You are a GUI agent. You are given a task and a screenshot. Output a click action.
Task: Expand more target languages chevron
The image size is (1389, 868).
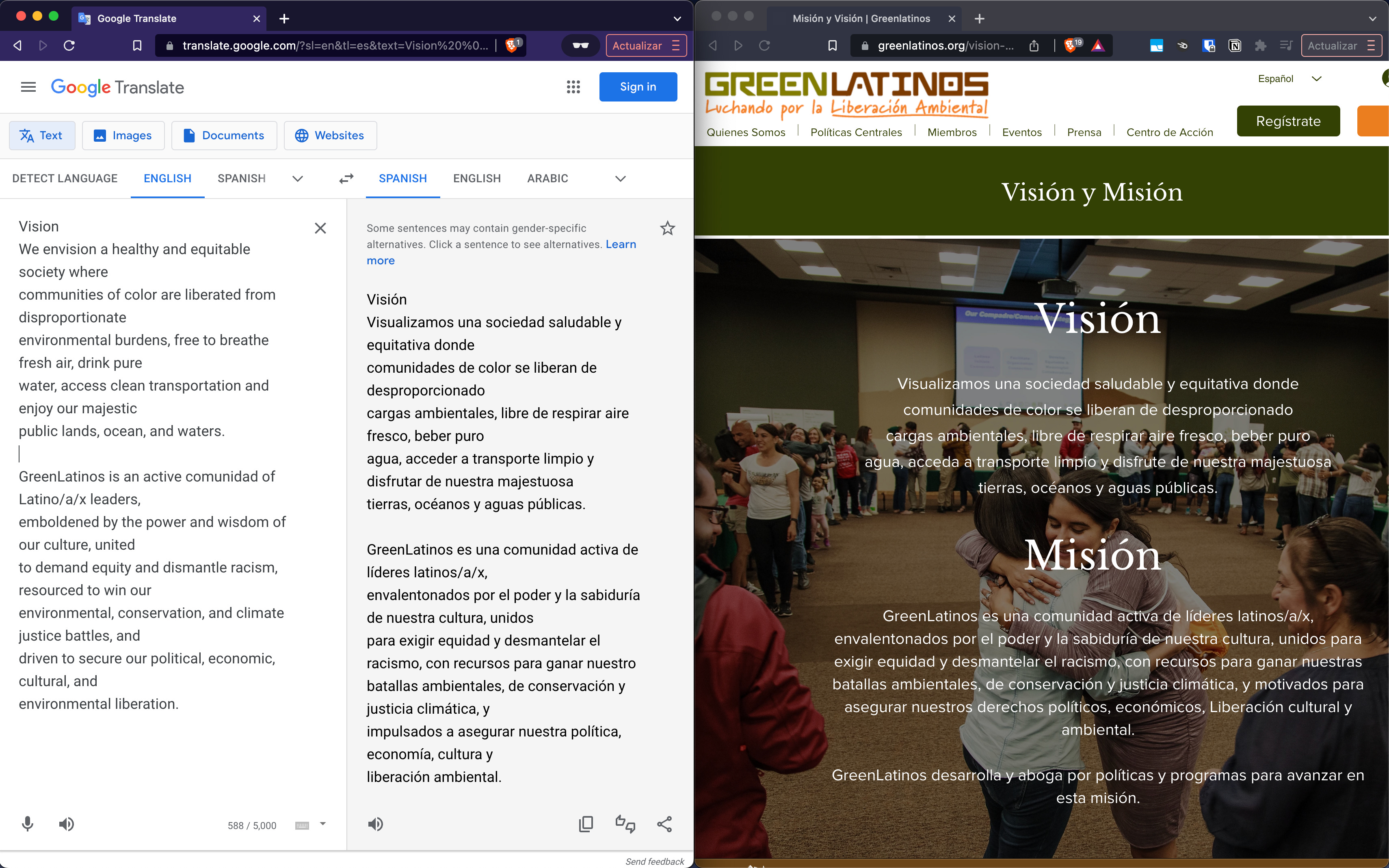click(x=620, y=179)
